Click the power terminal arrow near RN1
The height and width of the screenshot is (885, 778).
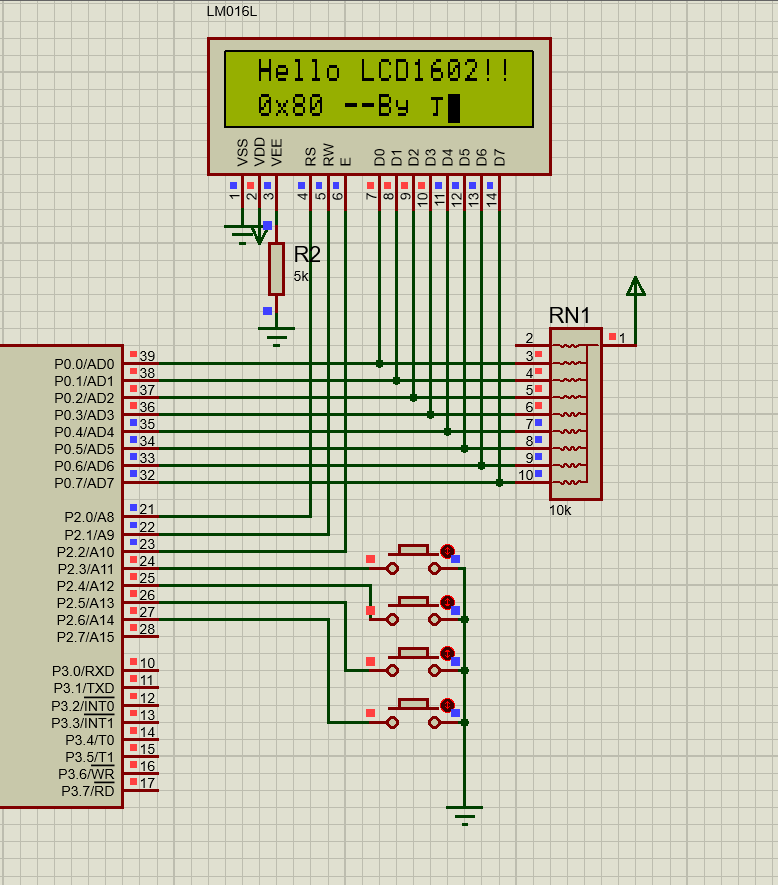tap(635, 287)
